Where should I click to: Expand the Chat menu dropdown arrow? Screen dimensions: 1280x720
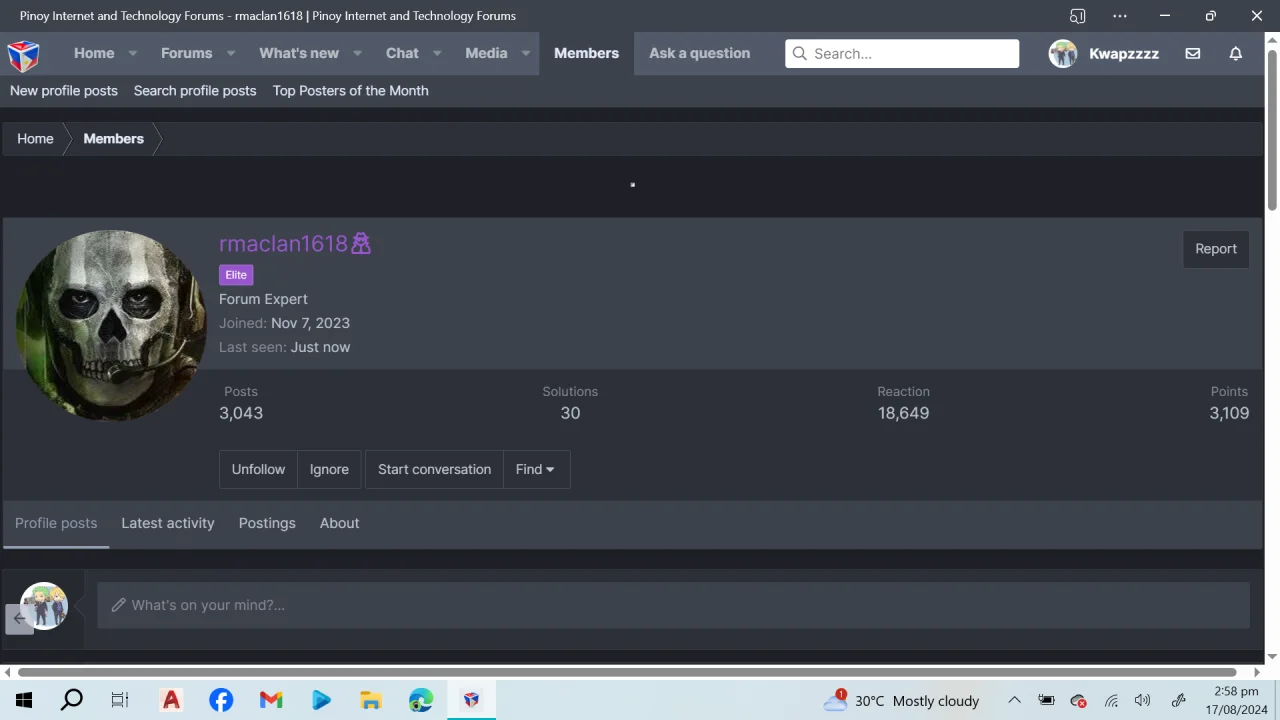coord(437,54)
